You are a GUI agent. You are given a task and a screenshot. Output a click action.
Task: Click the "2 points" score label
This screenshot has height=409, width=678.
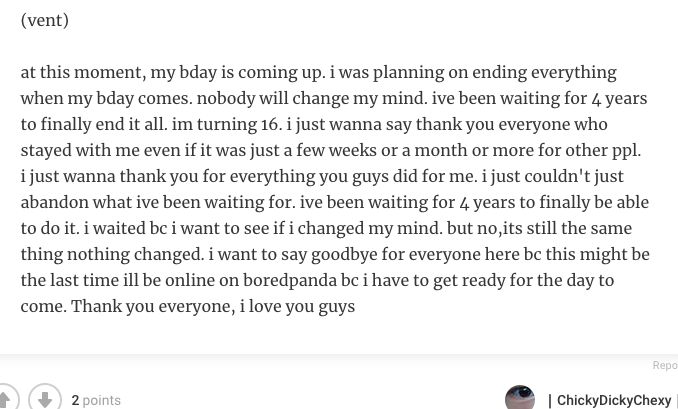coord(96,400)
